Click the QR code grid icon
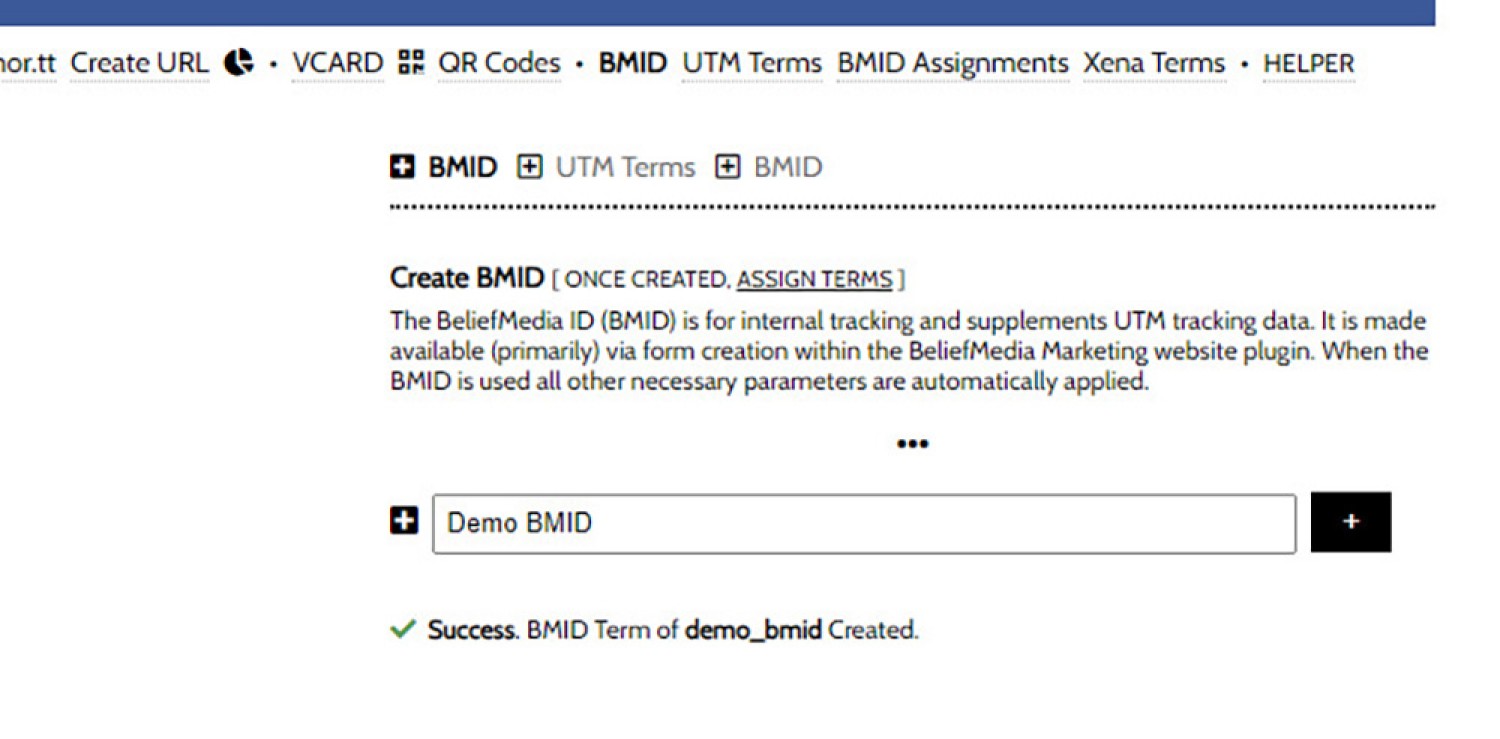Screen dimensions: 1500x739 tap(410, 63)
